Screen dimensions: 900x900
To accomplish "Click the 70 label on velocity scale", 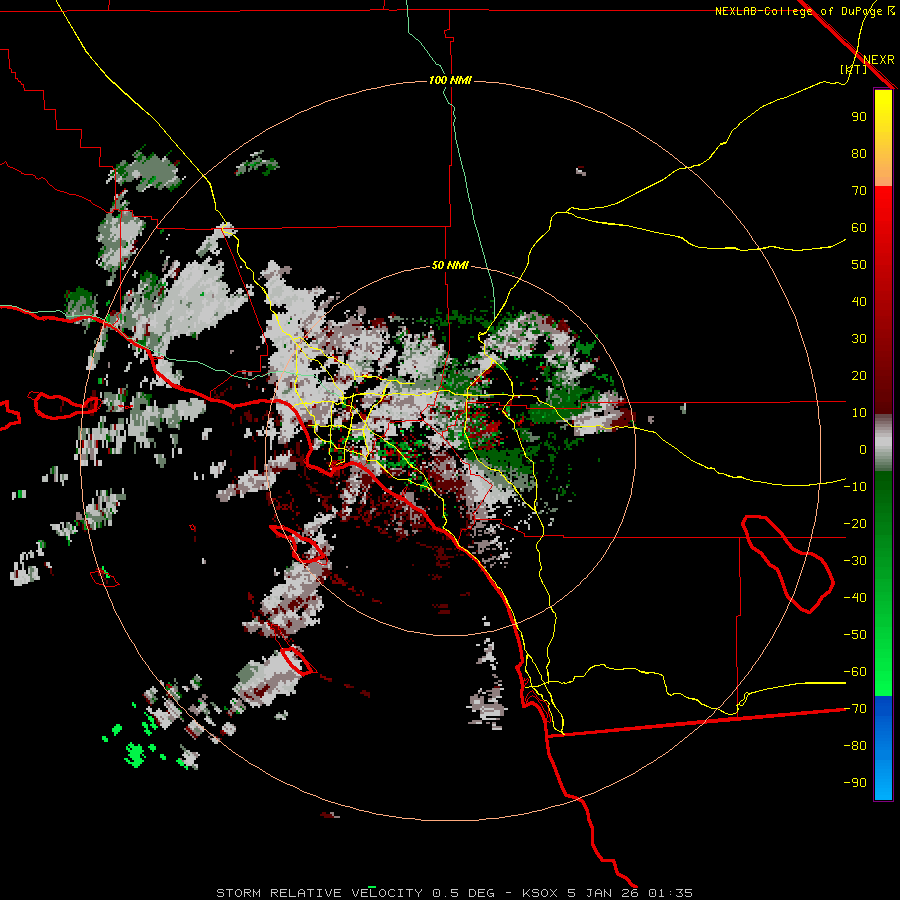I will (x=859, y=191).
